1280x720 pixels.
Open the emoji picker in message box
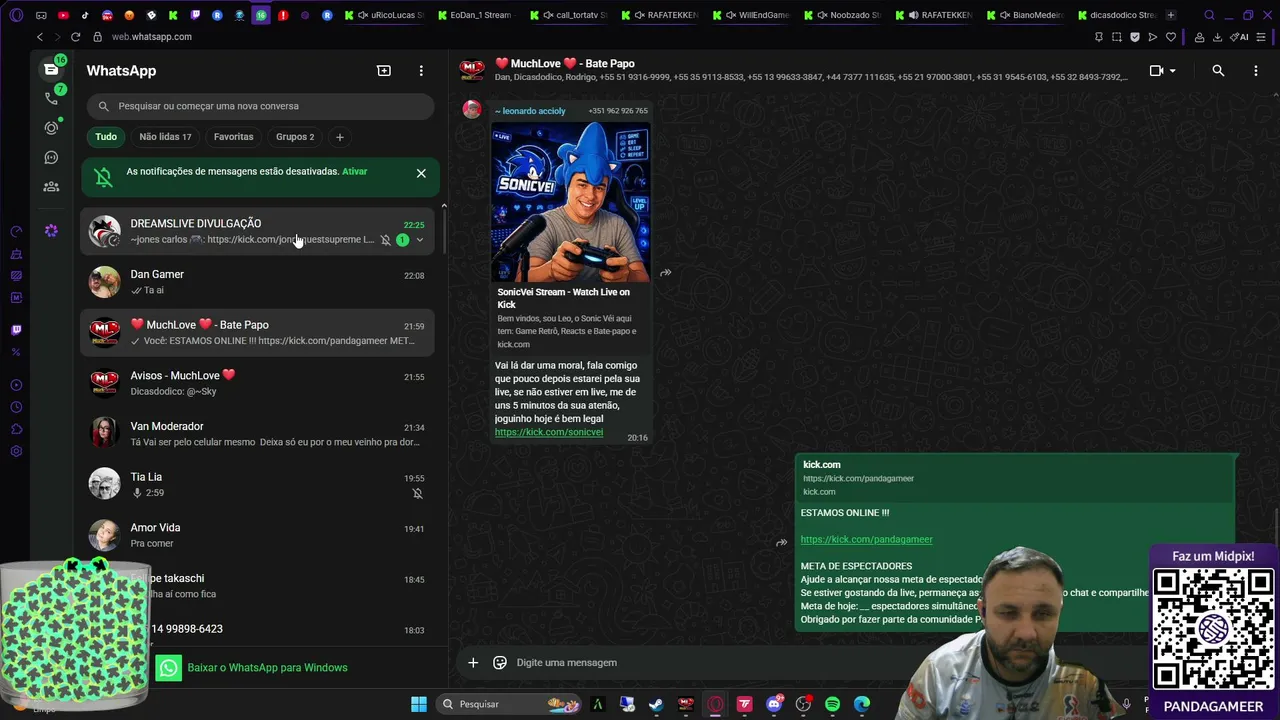pos(500,662)
